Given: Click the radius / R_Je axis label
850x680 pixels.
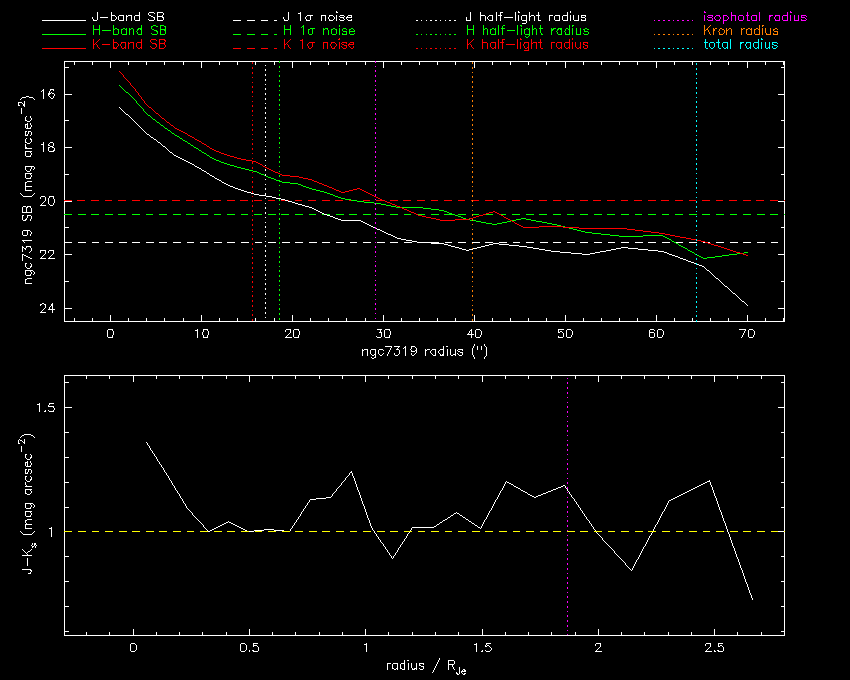Looking at the screenshot, I should [423, 666].
